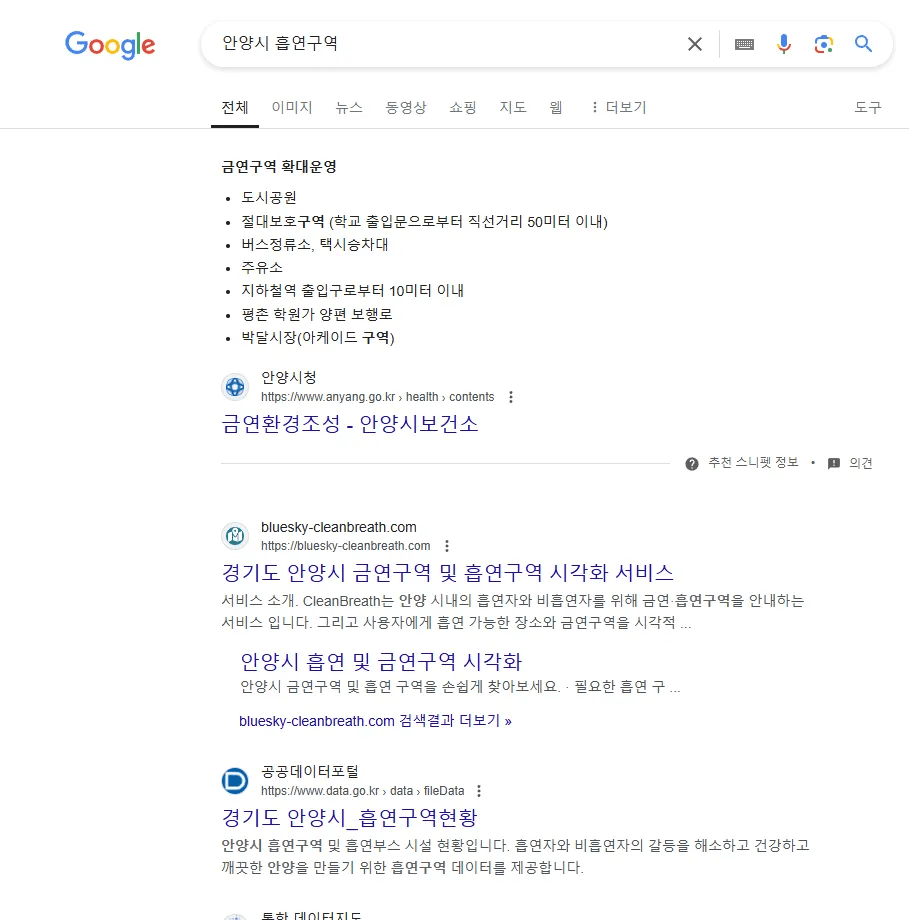The image size is (909, 920).
Task: Click the question mark next to 추천 스니펫 정보
Action: [690, 463]
